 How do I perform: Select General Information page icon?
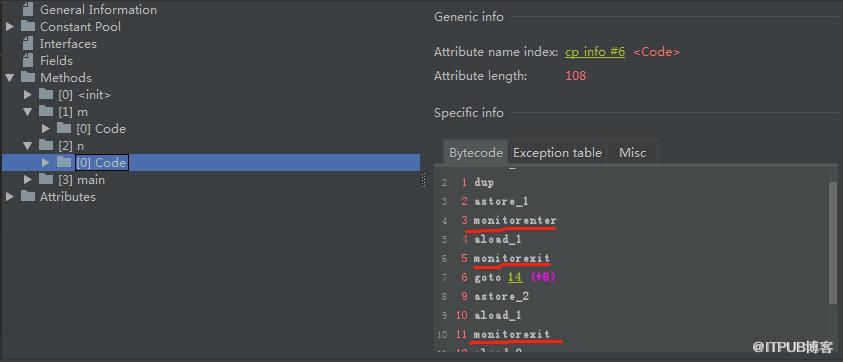(28, 9)
